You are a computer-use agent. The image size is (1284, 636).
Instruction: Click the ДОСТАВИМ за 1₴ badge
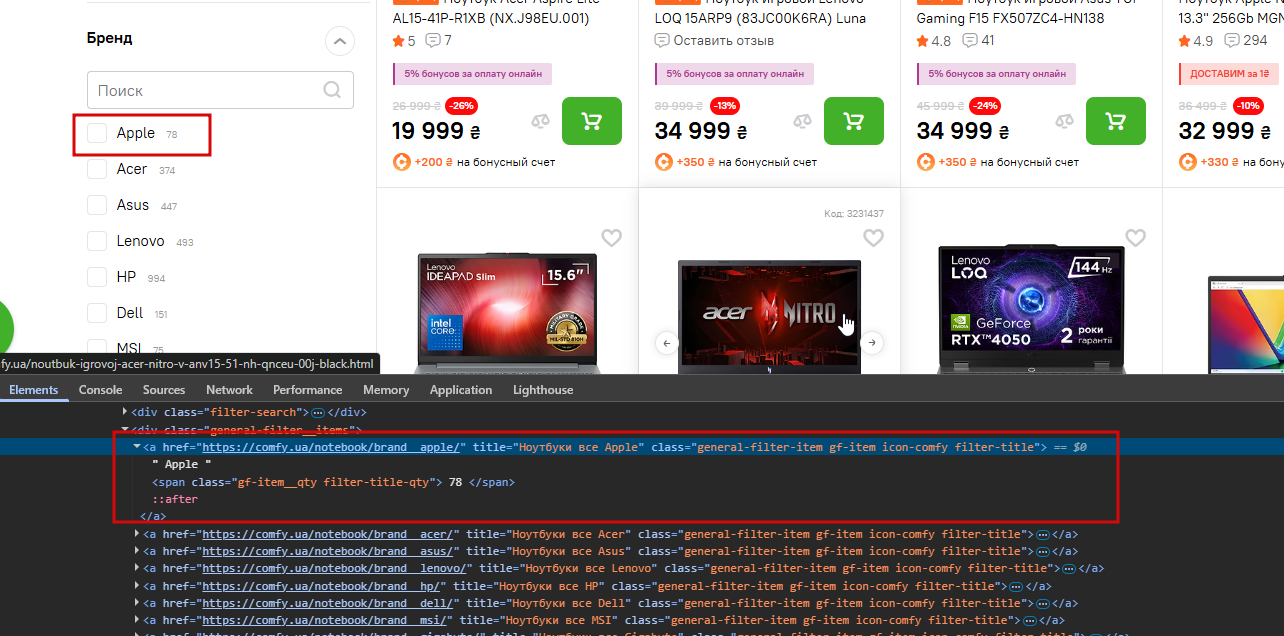pyautogui.click(x=1229, y=74)
